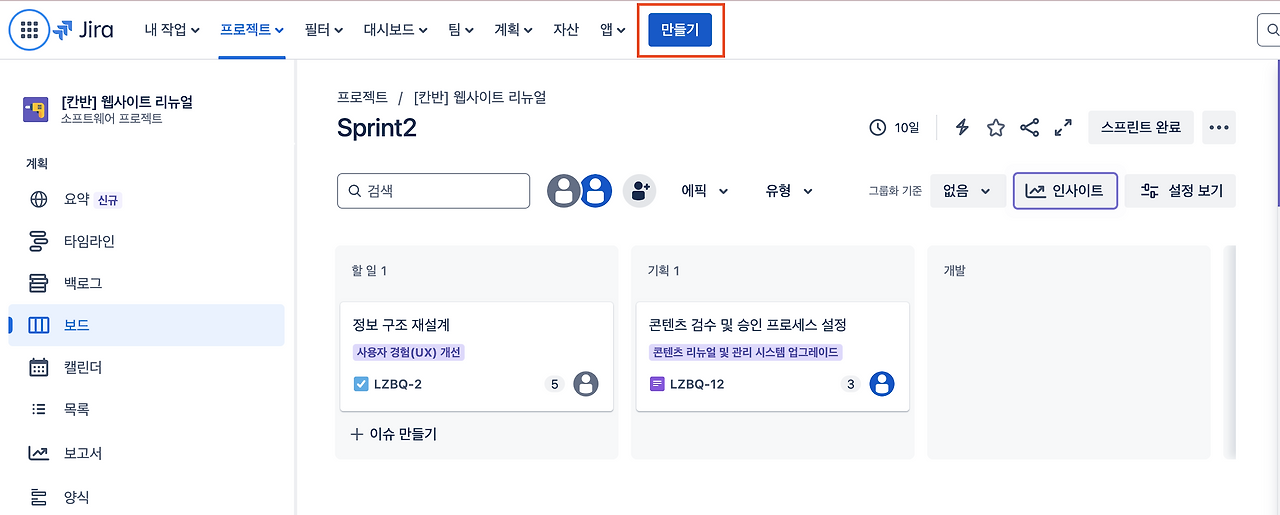Open the 앱 dropdown menu
This screenshot has height=515, width=1280.
click(x=612, y=30)
